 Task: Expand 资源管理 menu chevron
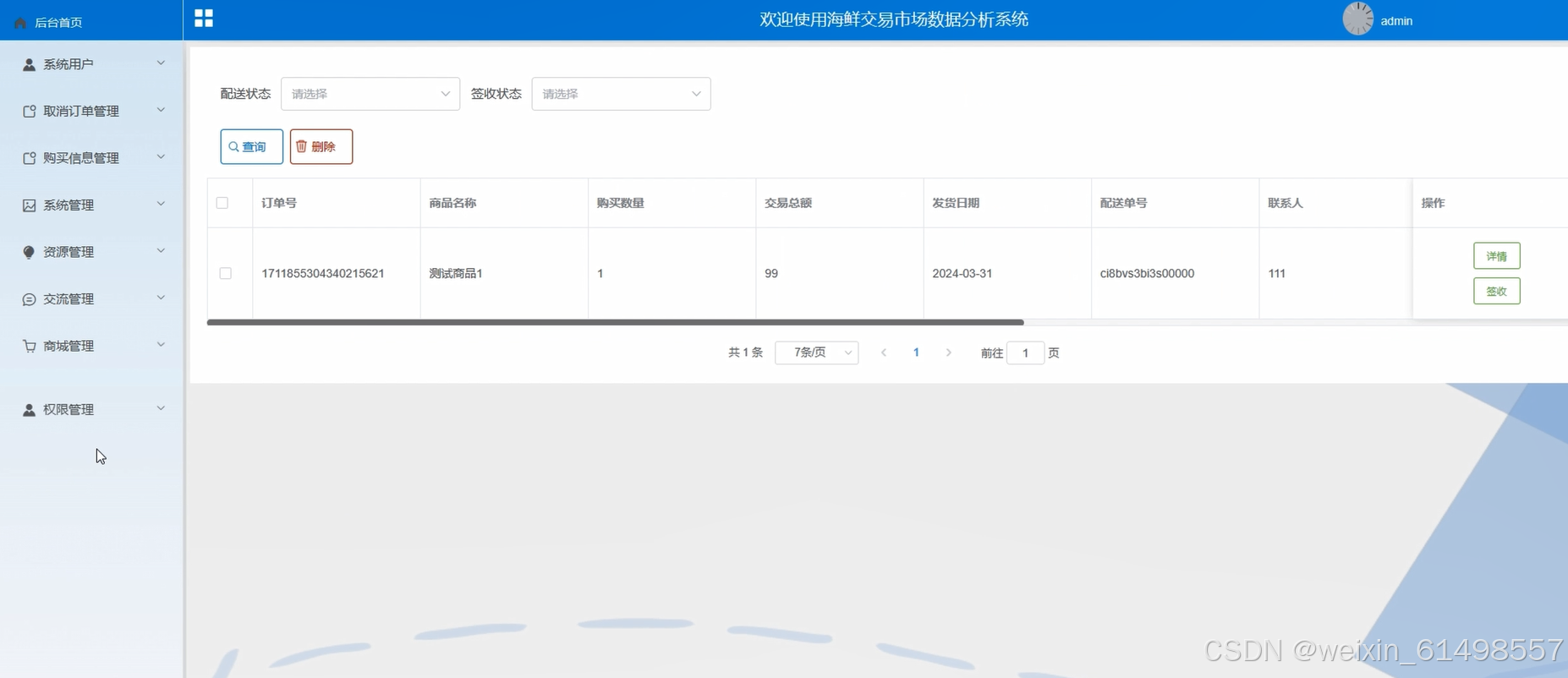(161, 251)
